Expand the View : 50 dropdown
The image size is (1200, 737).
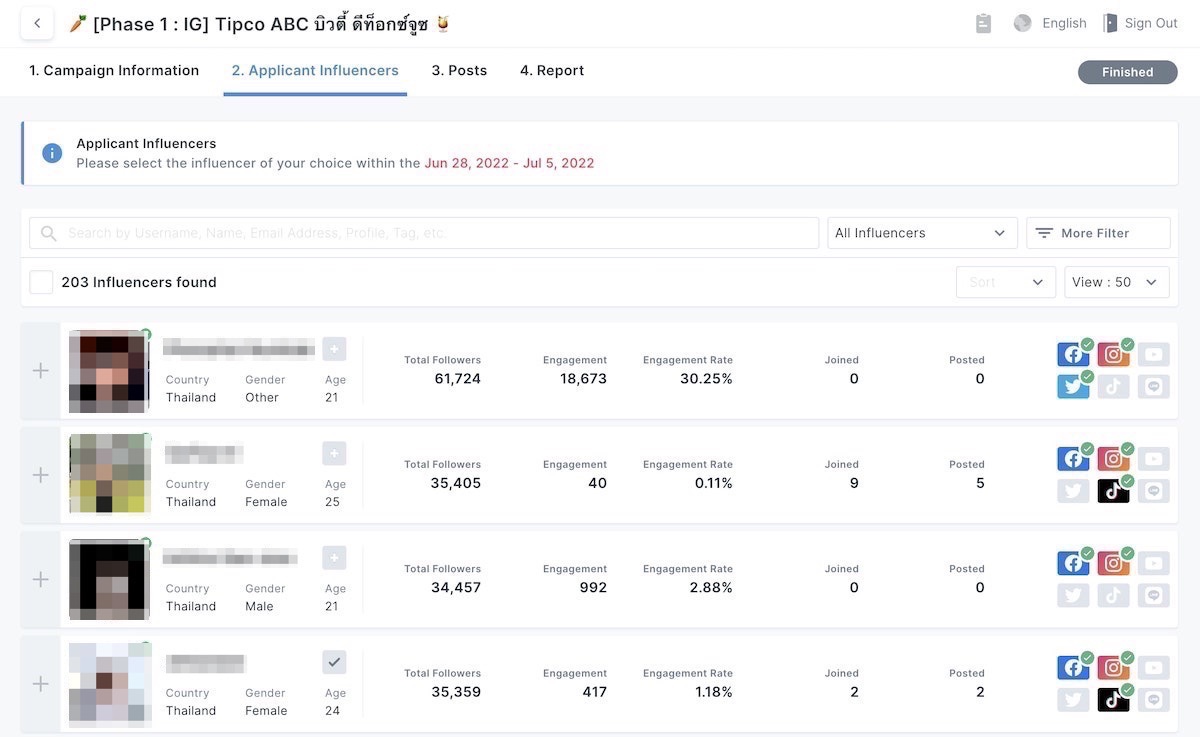point(1116,282)
